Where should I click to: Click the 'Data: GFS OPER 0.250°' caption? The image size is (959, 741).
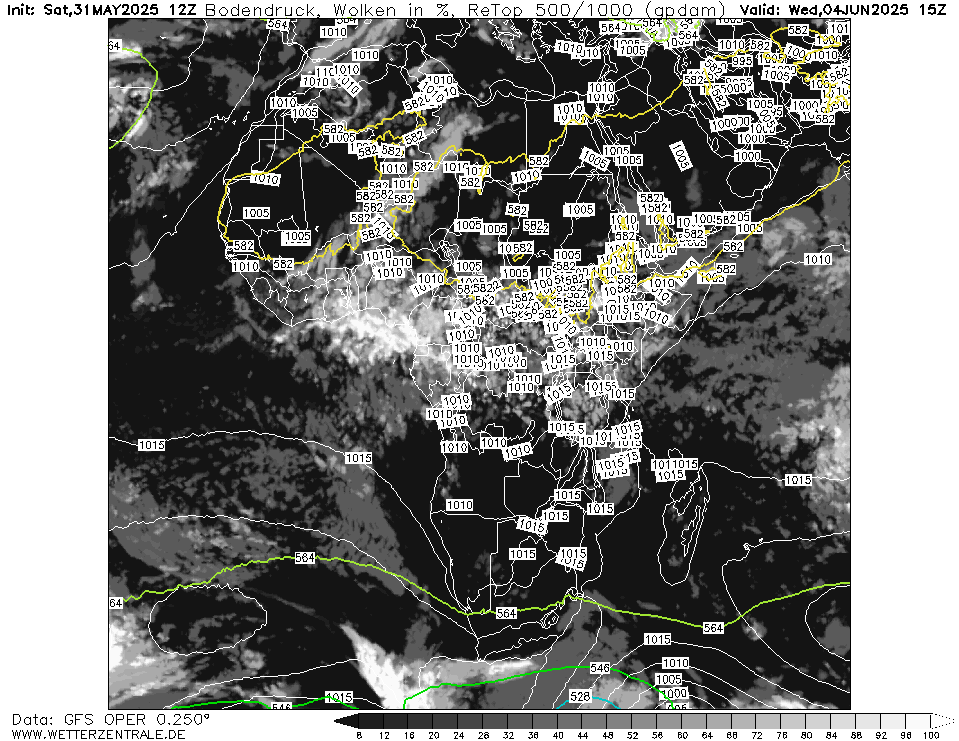pyautogui.click(x=111, y=720)
